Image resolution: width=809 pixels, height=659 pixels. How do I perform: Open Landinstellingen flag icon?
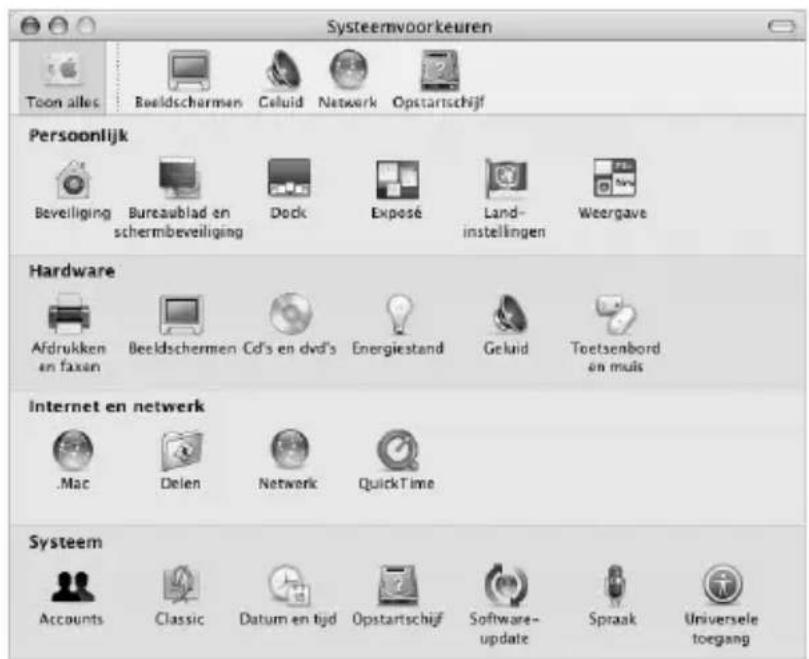click(505, 178)
